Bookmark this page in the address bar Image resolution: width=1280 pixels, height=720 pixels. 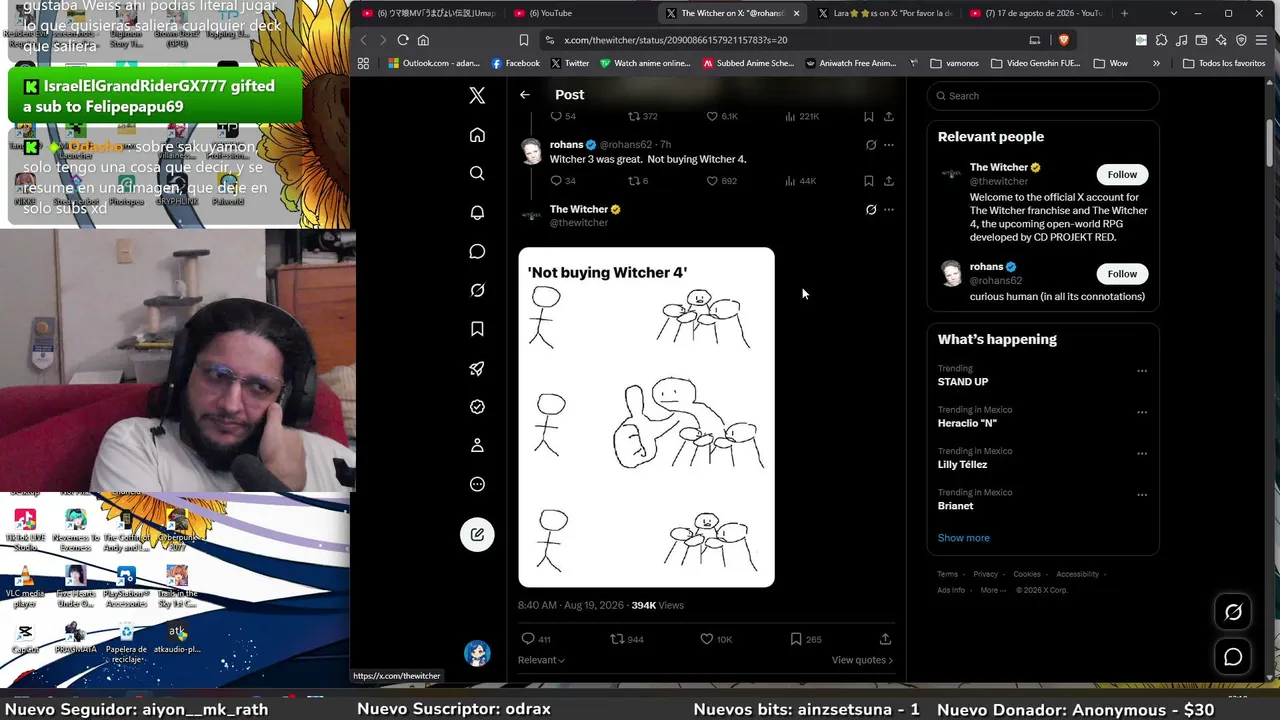click(x=523, y=40)
